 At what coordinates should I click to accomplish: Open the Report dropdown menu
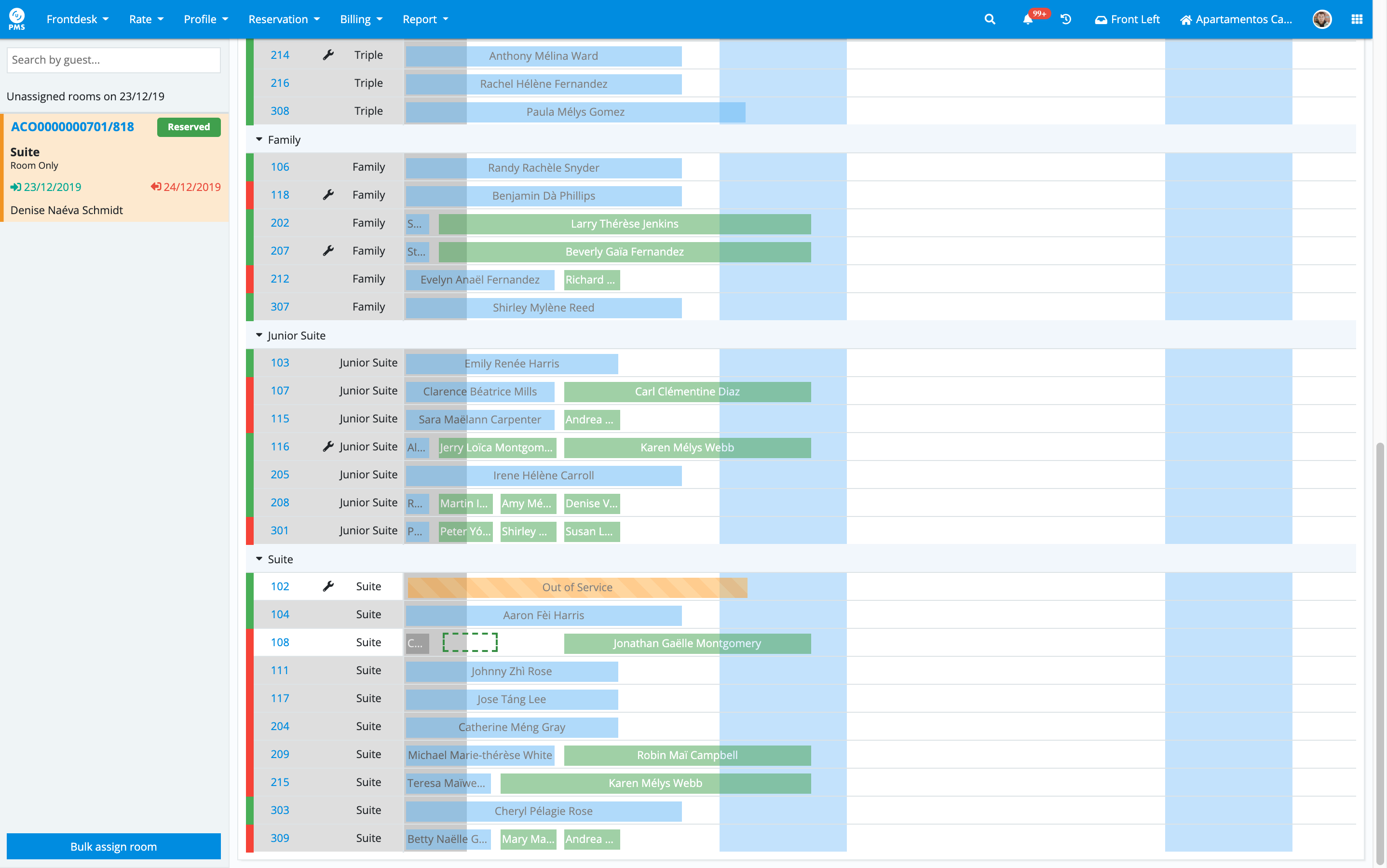coord(425,19)
